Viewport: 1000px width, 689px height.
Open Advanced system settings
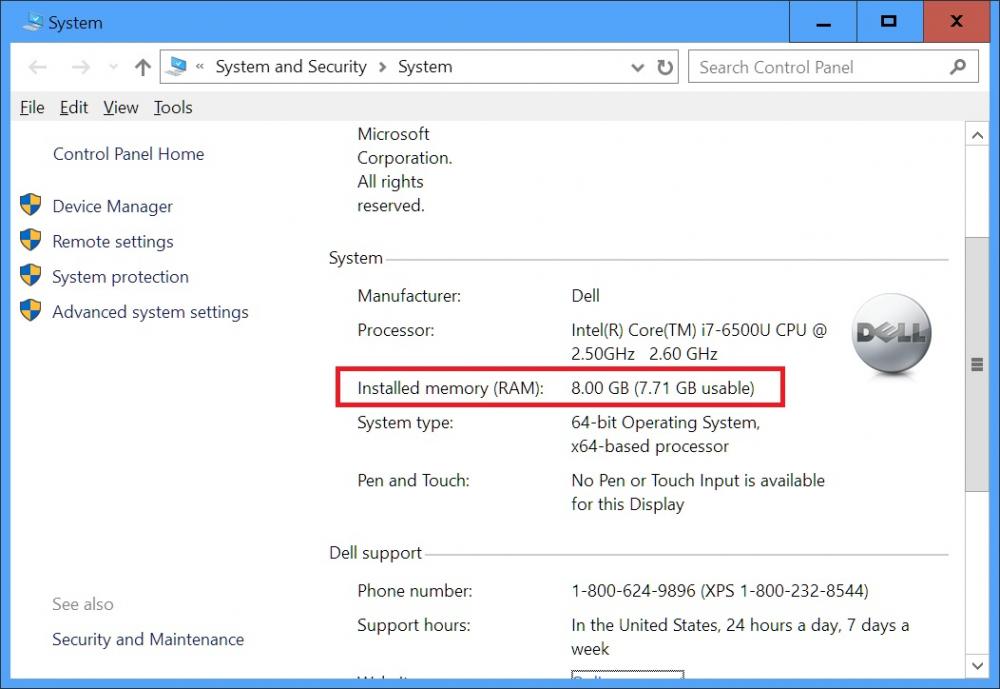(x=151, y=311)
